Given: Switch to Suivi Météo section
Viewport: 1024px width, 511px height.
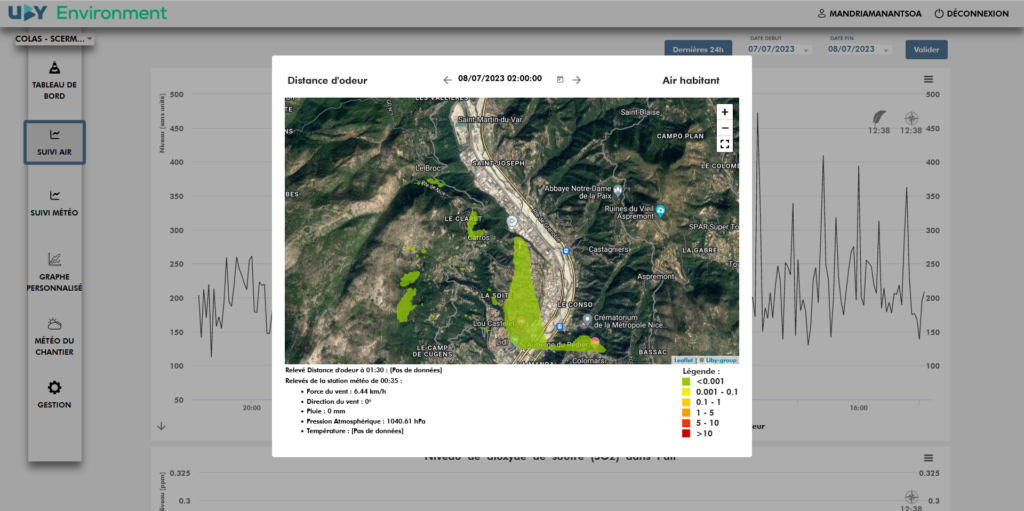Looking at the screenshot, I should [54, 203].
